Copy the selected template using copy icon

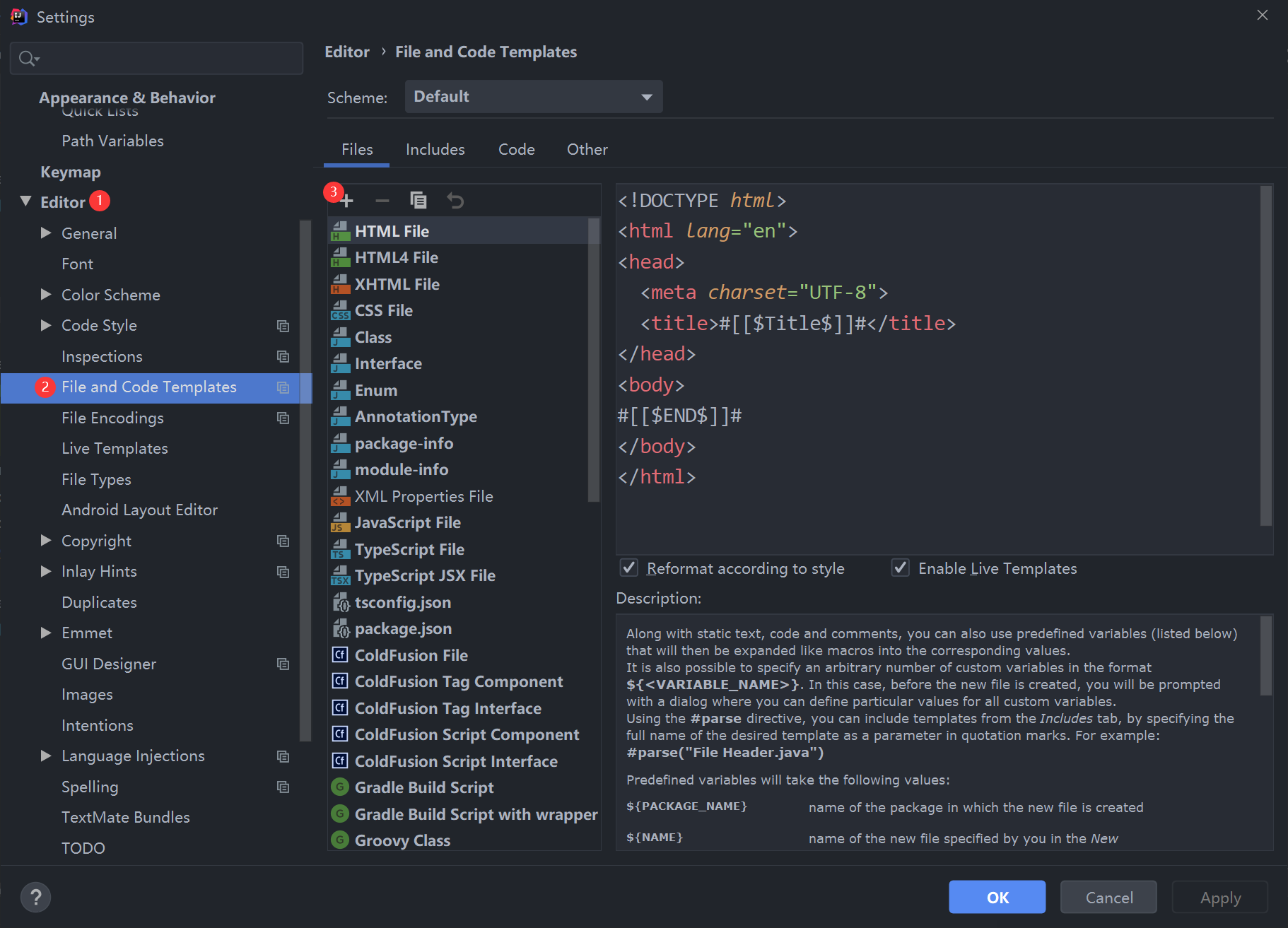pos(418,201)
